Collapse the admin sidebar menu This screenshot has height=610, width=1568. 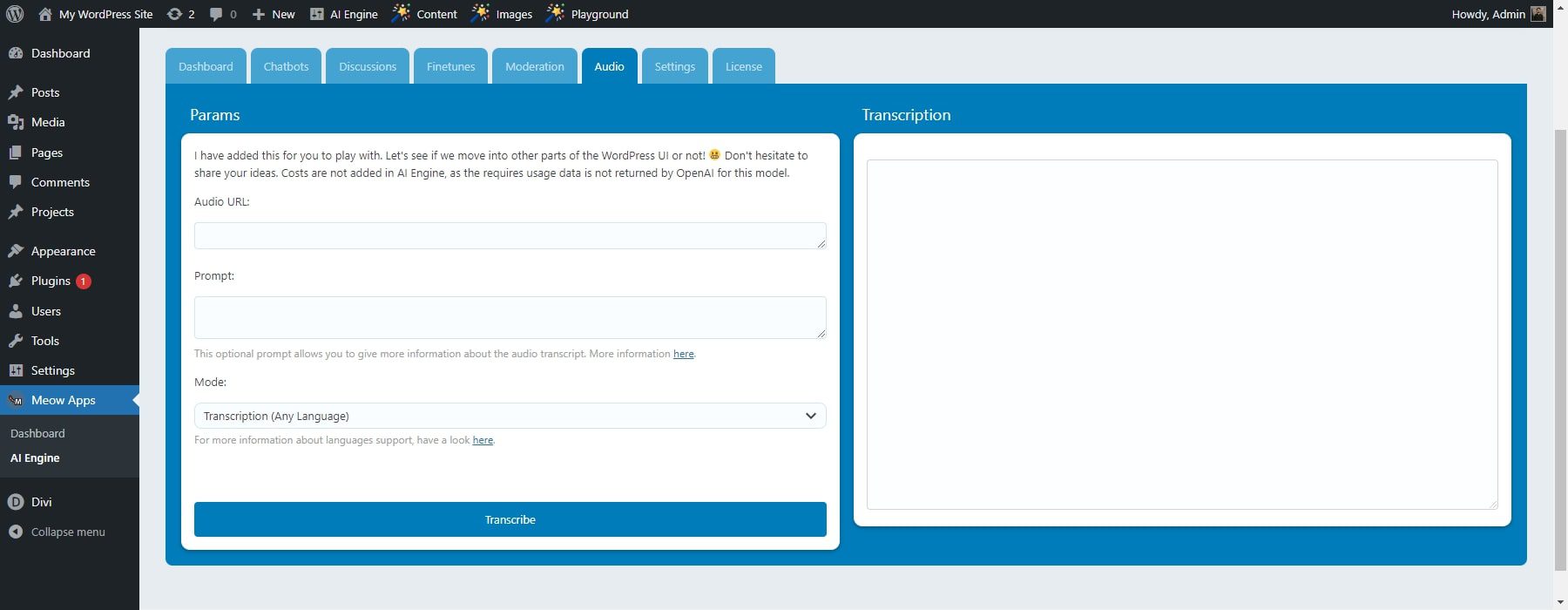click(67, 532)
